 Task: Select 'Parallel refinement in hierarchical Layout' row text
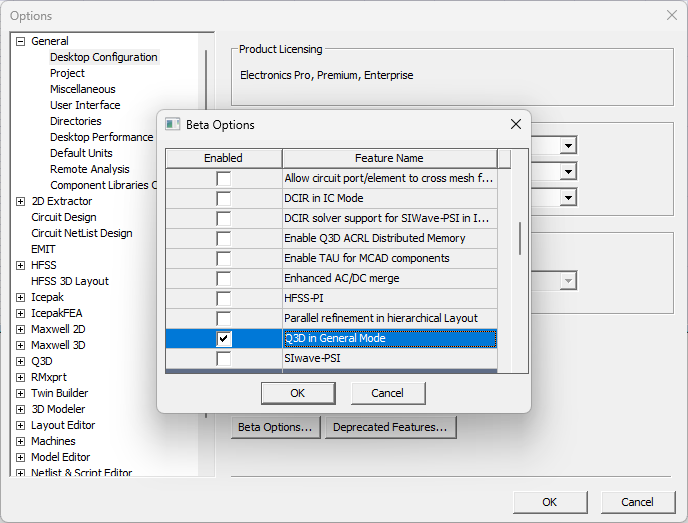[381, 319]
